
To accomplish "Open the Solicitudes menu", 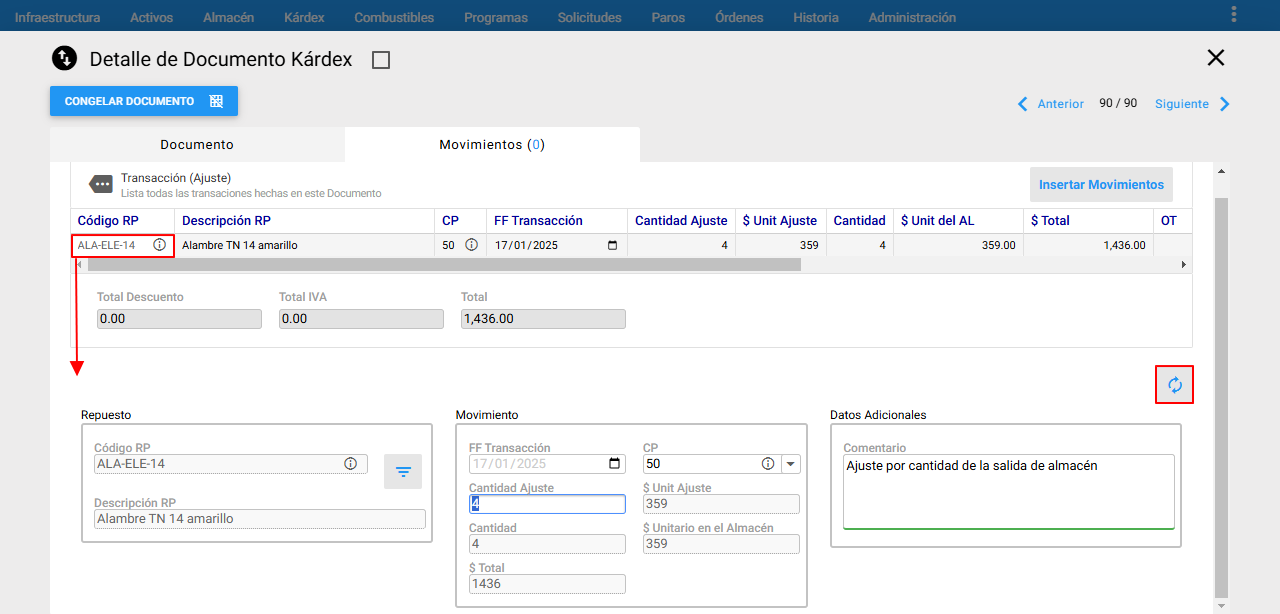I will click(x=589, y=17).
